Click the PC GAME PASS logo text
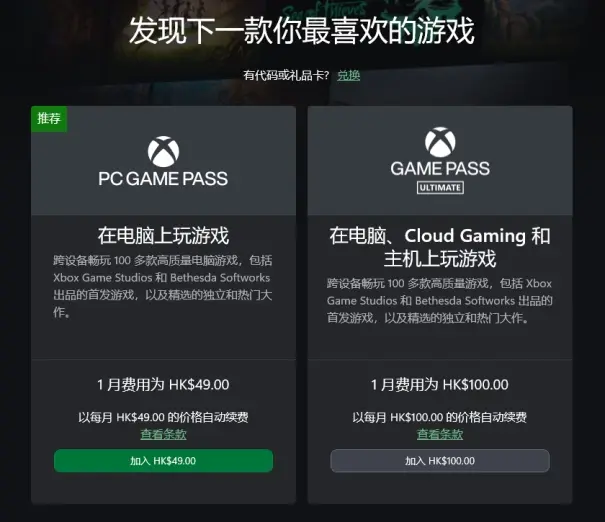This screenshot has width=605, height=522. click(163, 179)
